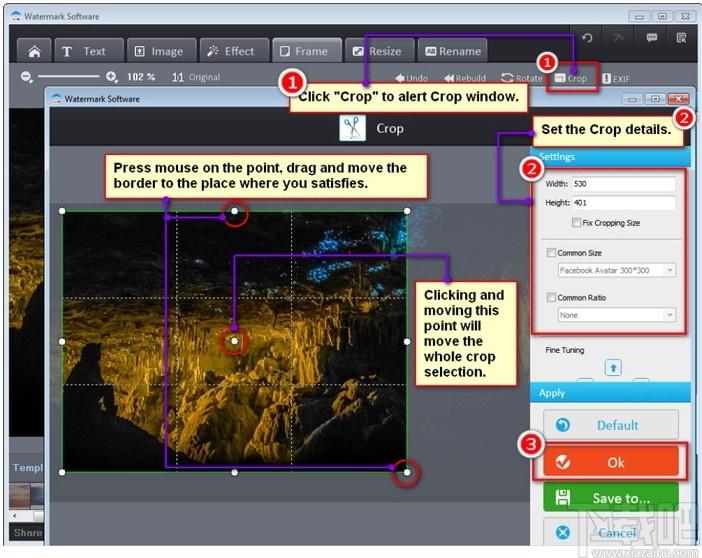Viewport: 702px width, 558px height.
Task: Click the Rebuild toolbar button
Action: 465,78
